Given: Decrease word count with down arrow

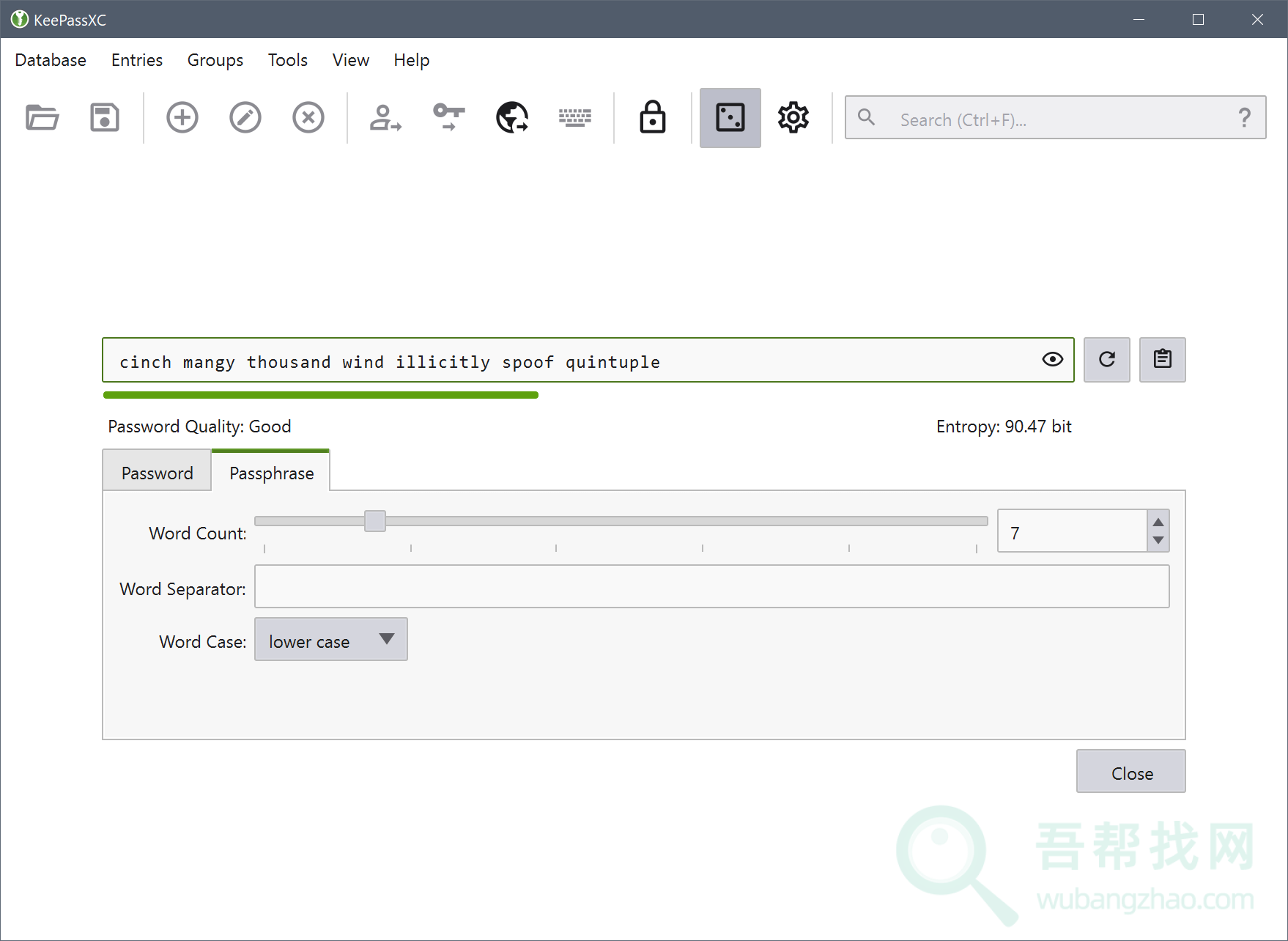Looking at the screenshot, I should coord(1158,540).
